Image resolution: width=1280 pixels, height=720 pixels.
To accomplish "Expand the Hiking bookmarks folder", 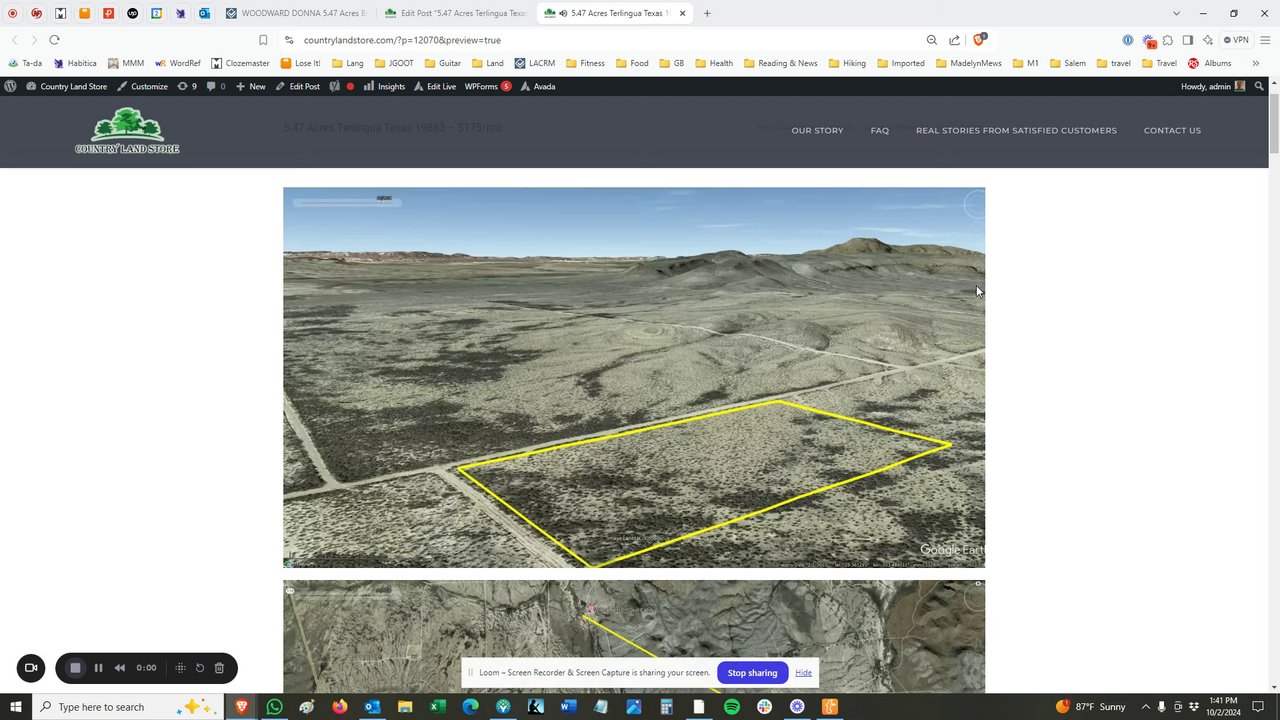I will pos(847,63).
